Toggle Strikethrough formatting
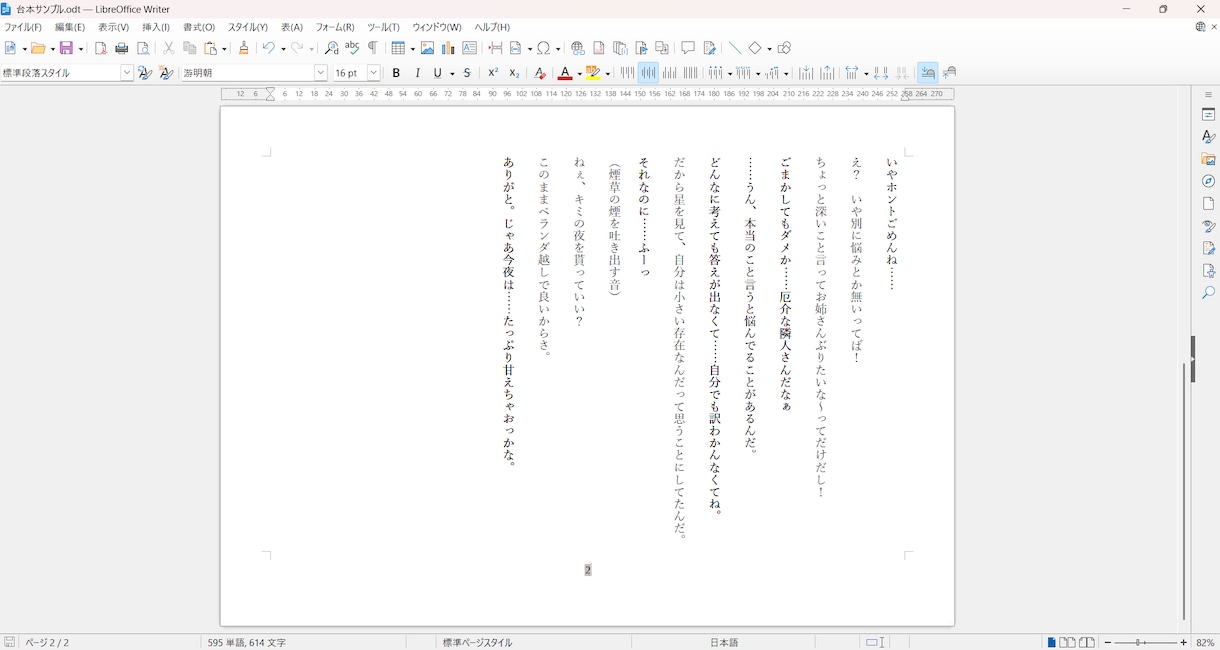 coord(467,73)
